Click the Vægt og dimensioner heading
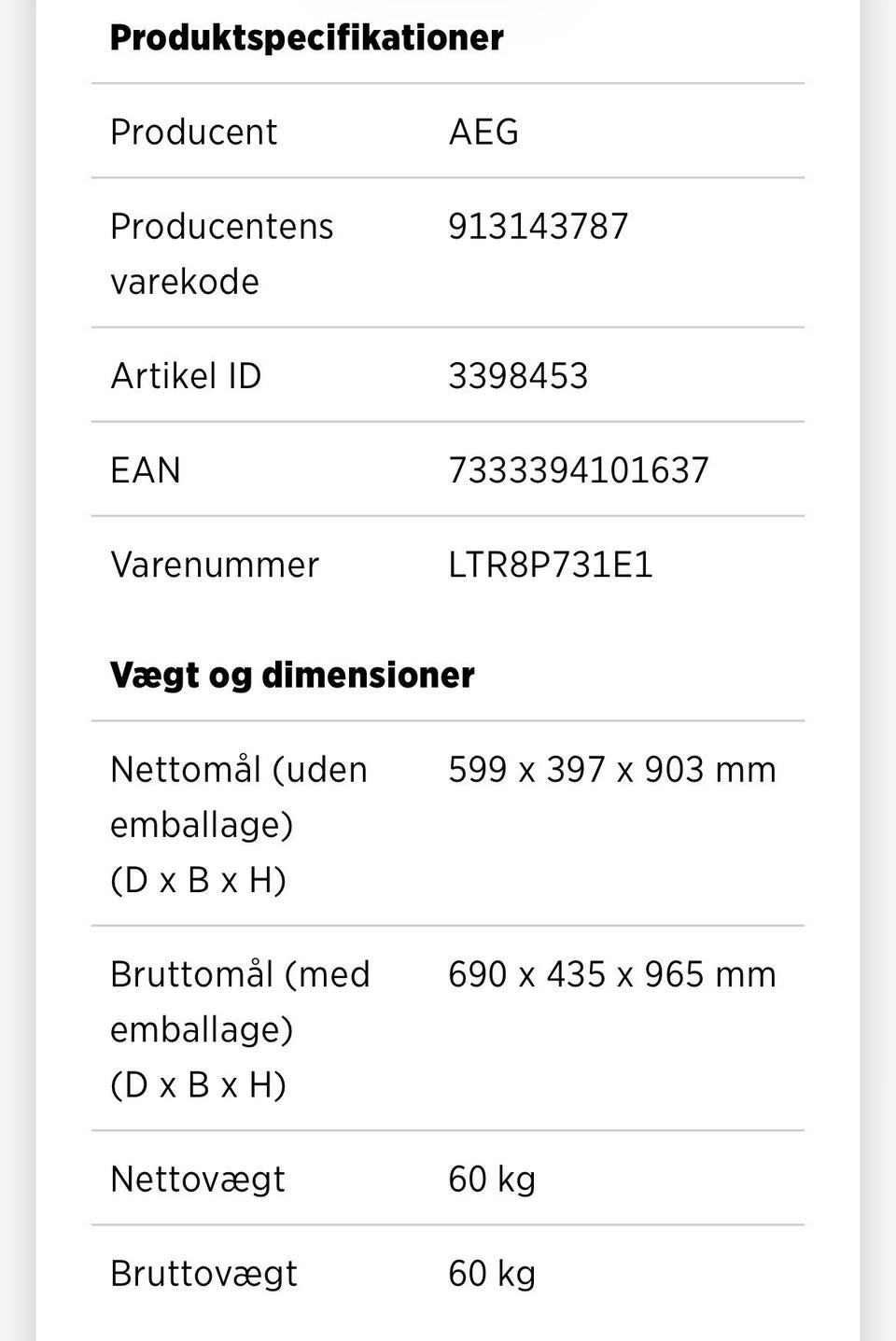896x1341 pixels. [292, 675]
